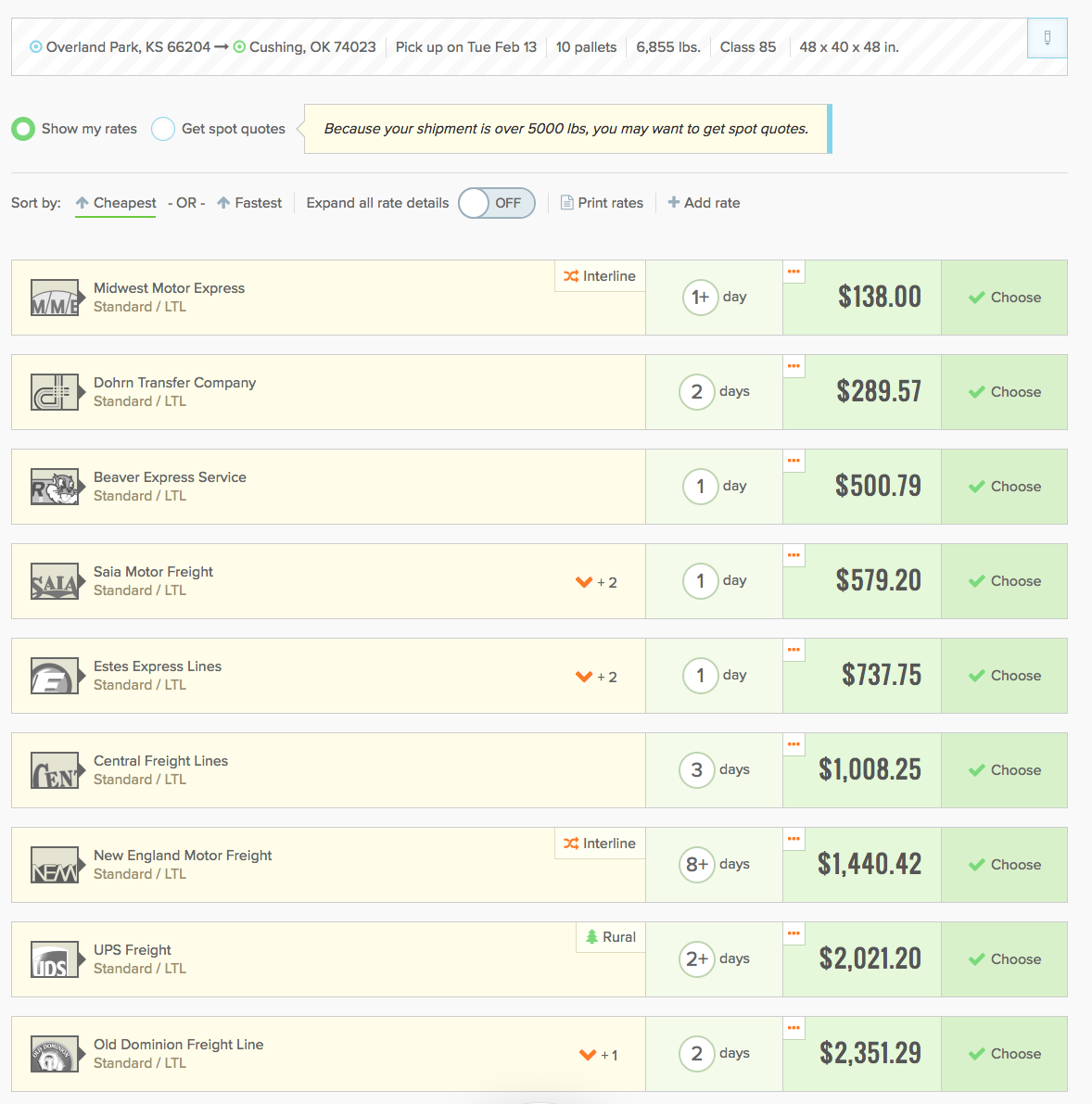The height and width of the screenshot is (1104, 1092).
Task: Choose the UPS Freight rate
Action: click(1004, 959)
